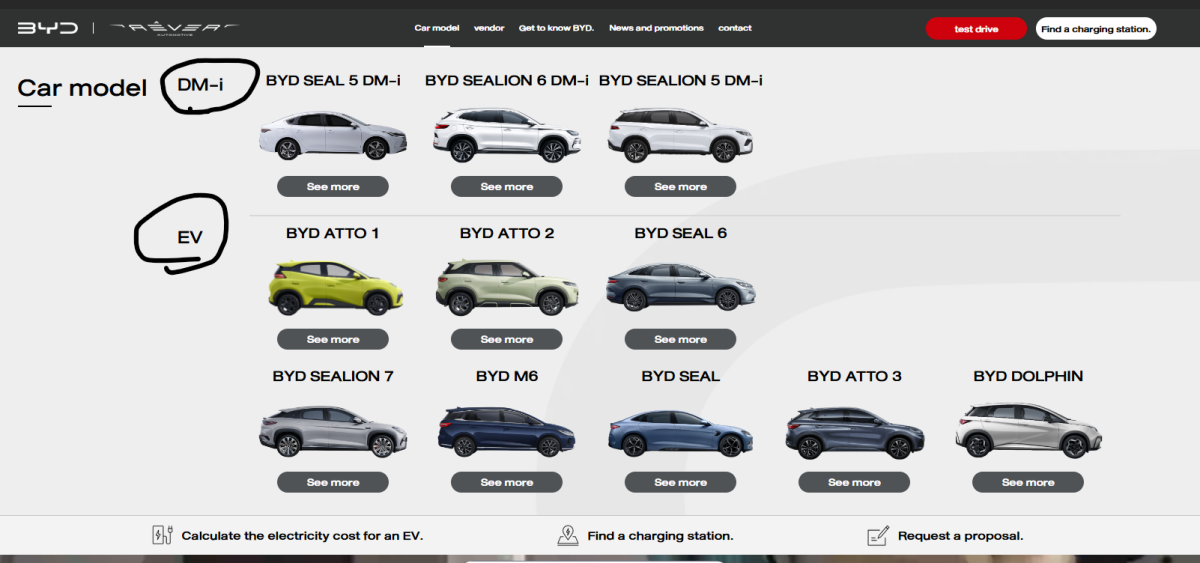Open News and promotions menu
The height and width of the screenshot is (563, 1200).
(656, 28)
